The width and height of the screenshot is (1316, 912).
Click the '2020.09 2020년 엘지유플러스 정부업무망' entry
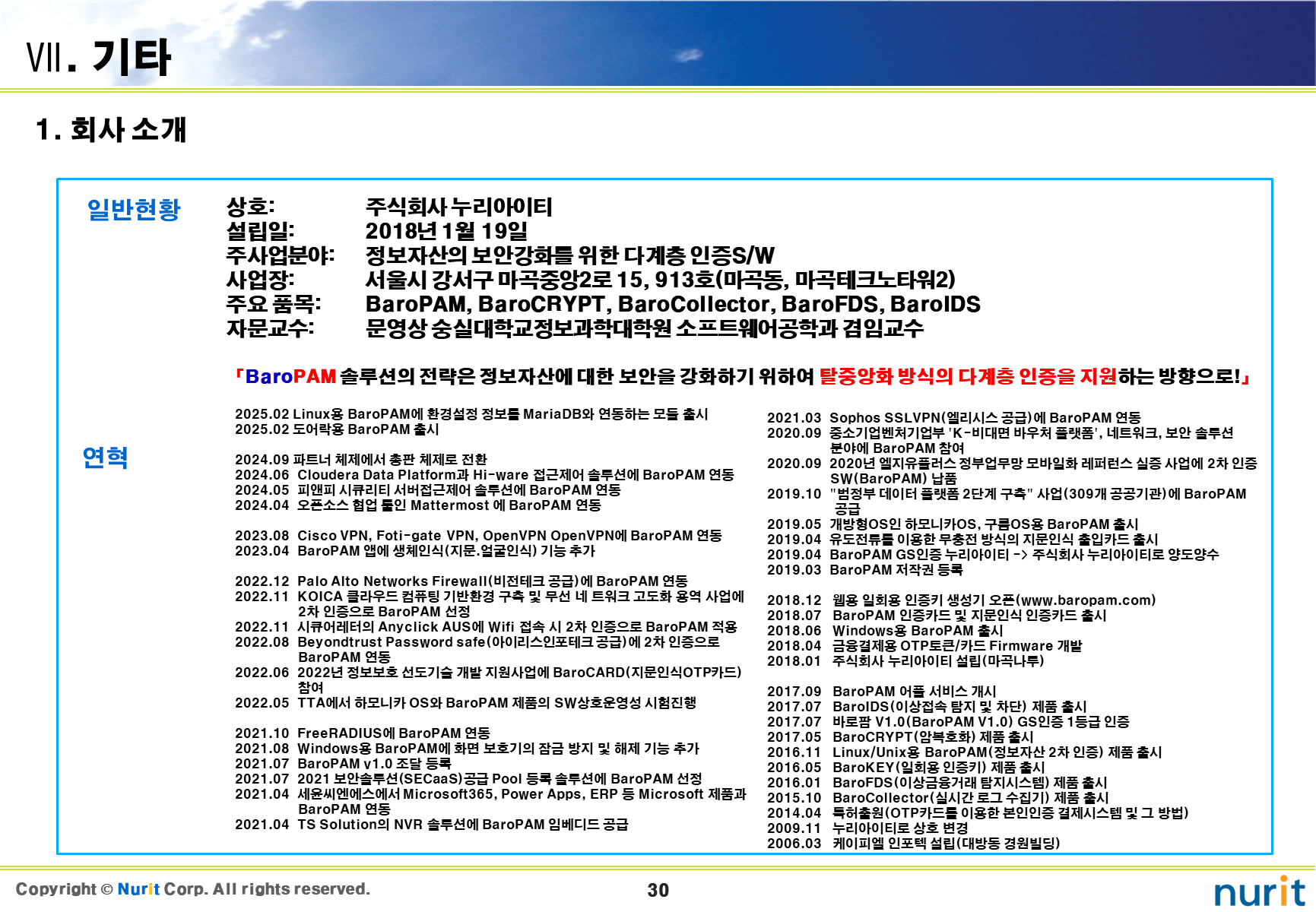[1012, 471]
